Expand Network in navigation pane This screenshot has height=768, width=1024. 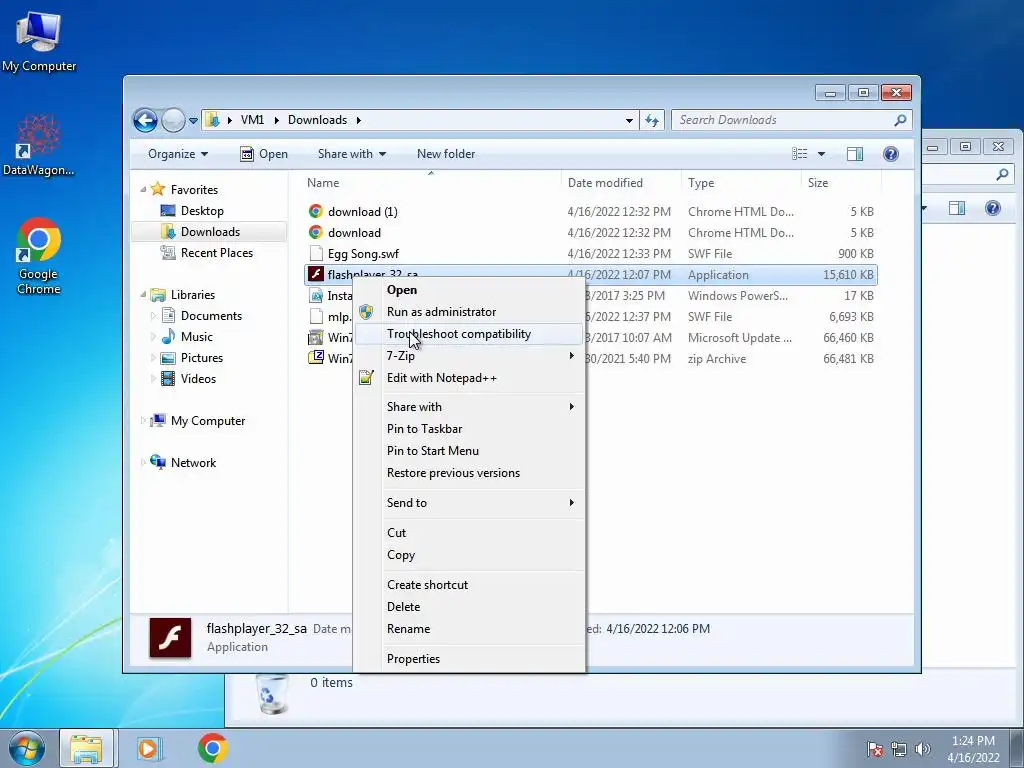tap(144, 462)
